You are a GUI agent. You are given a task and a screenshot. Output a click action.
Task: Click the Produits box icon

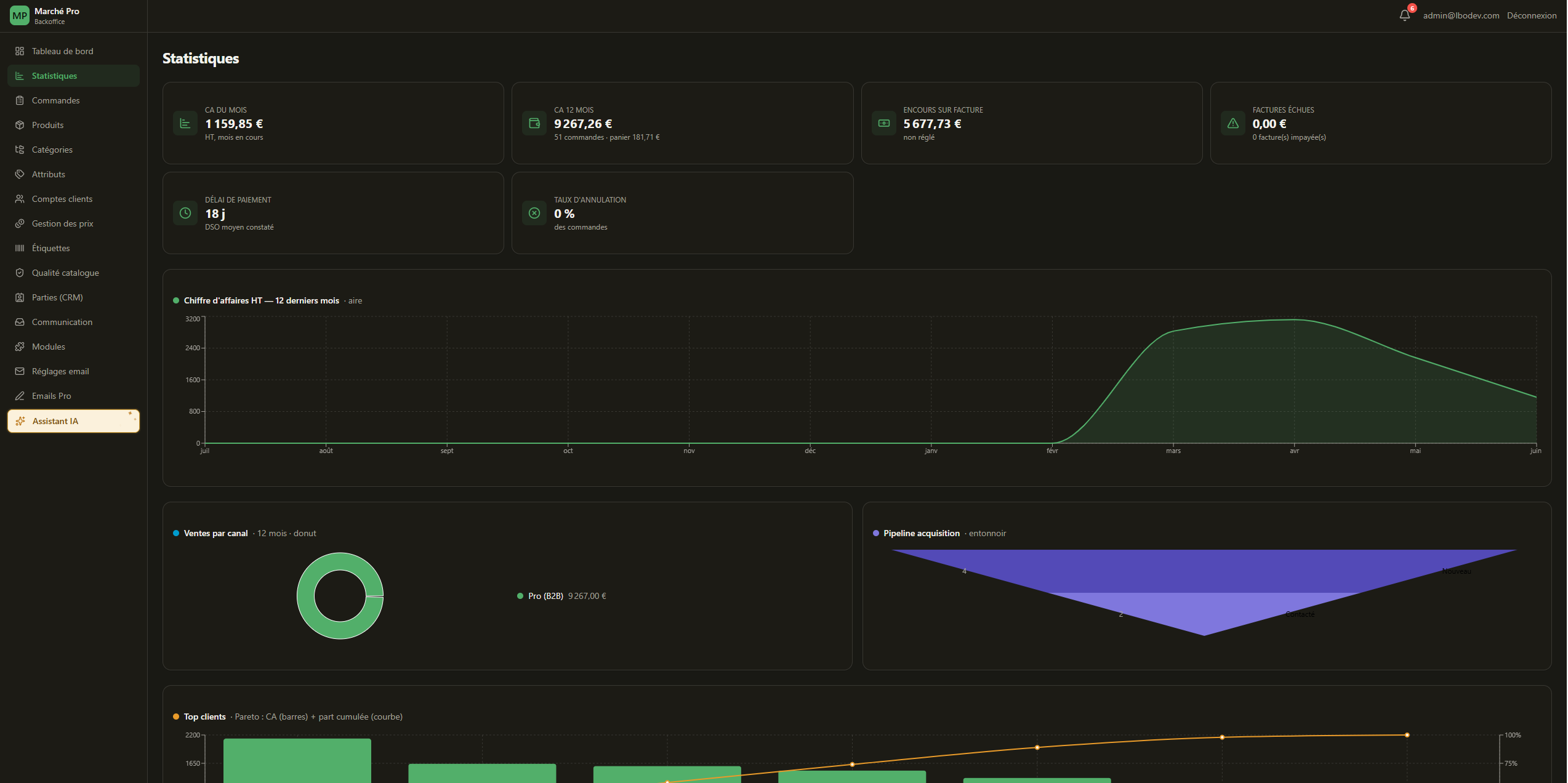tap(20, 125)
